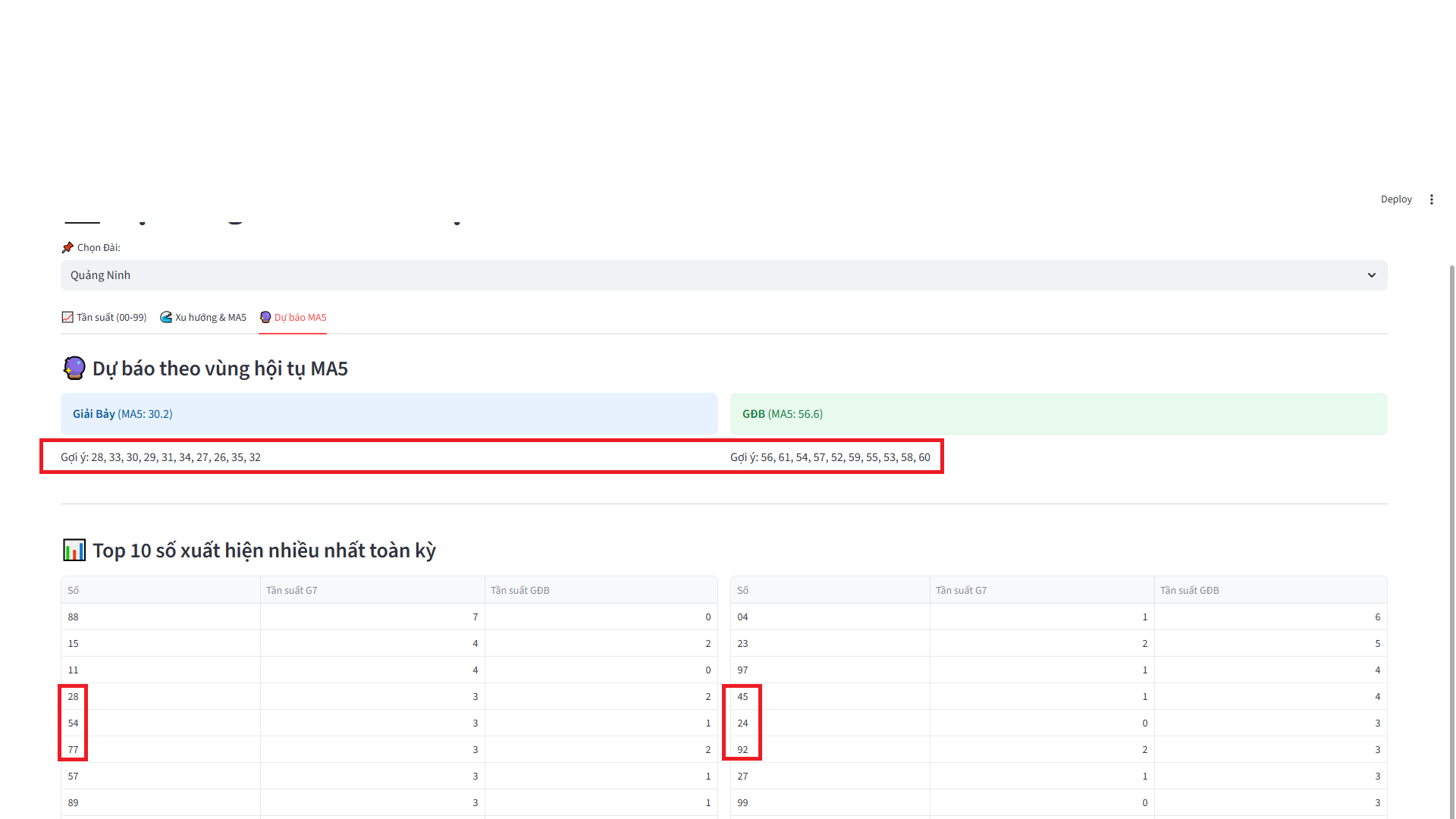Sort right table by Số column
Screen dimensions: 1456x819
(830, 590)
